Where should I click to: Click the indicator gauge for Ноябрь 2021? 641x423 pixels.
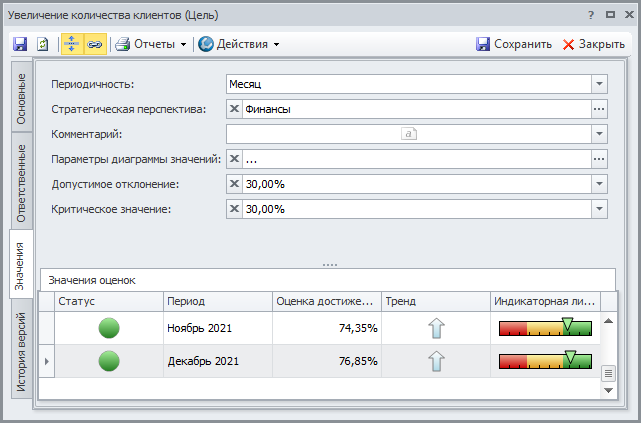tap(545, 327)
